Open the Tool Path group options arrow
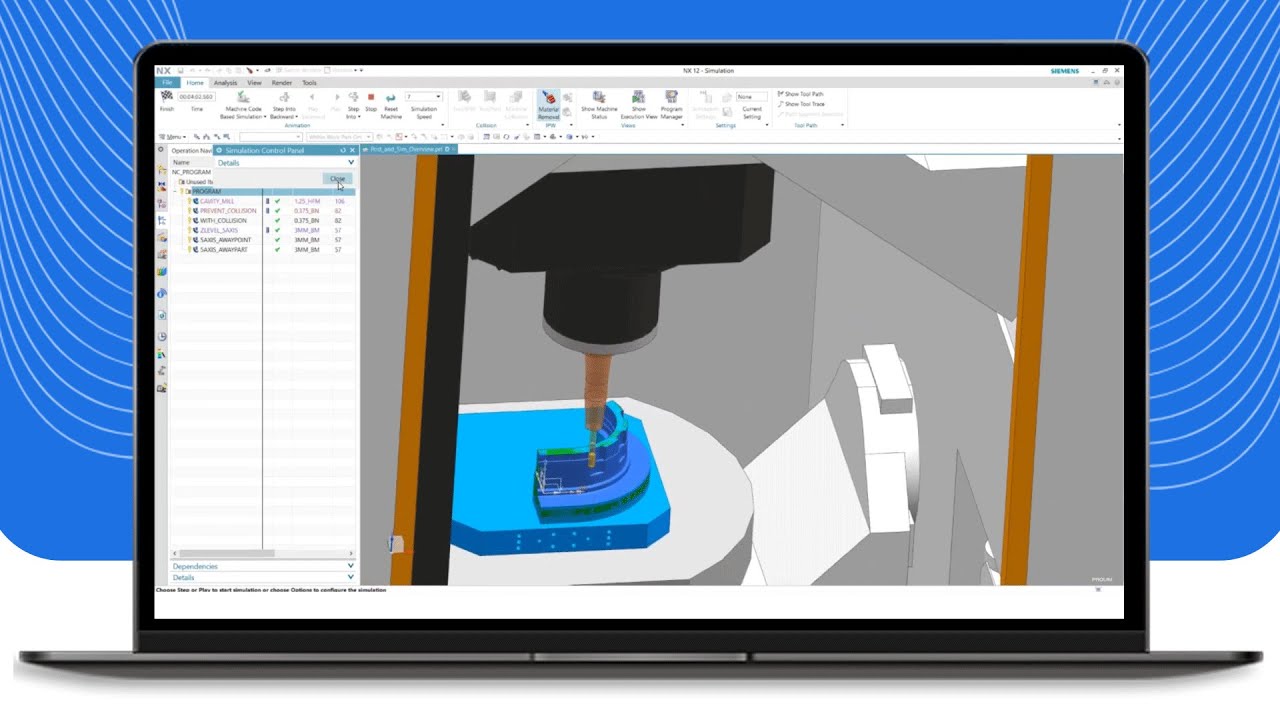 842,125
